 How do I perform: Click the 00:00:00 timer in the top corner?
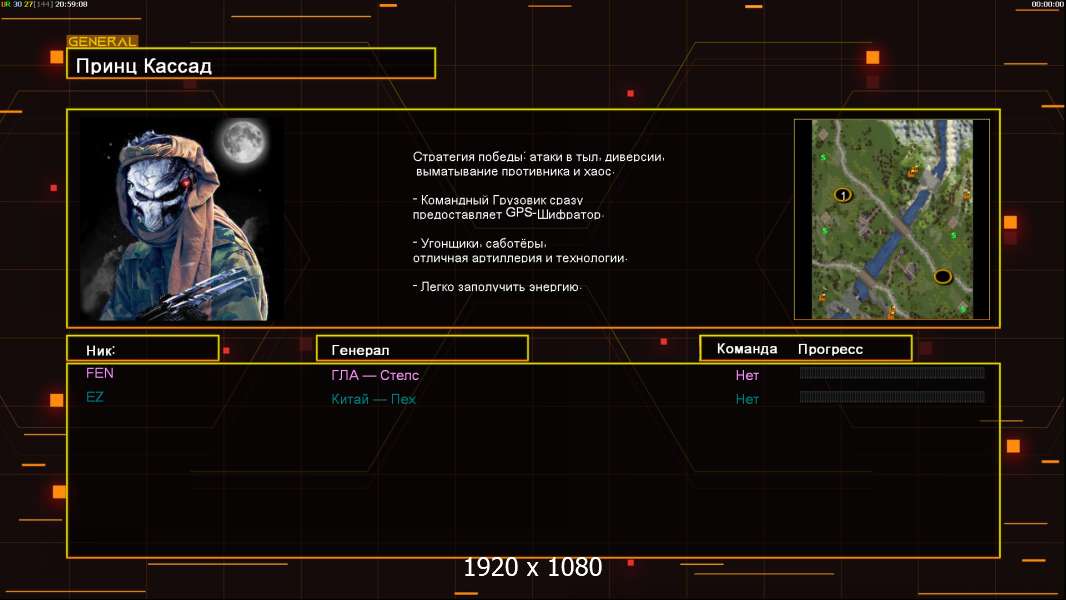1047,4
